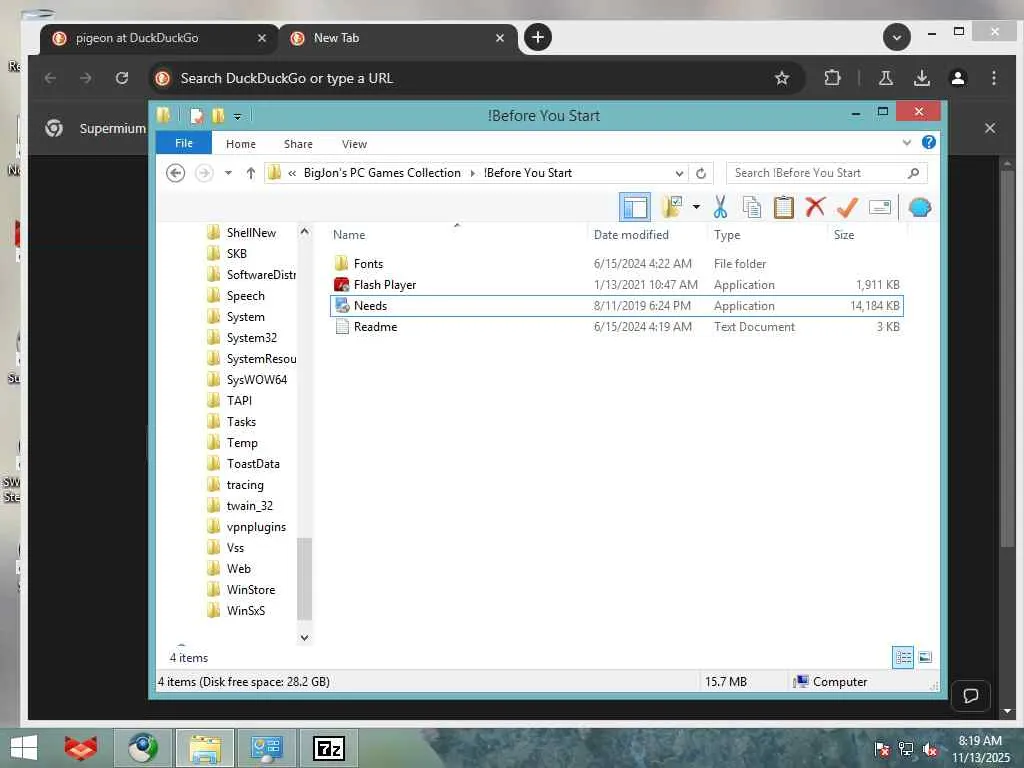Click BigJon's PC Games Collection breadcrumb
1024x768 pixels.
tap(382, 173)
